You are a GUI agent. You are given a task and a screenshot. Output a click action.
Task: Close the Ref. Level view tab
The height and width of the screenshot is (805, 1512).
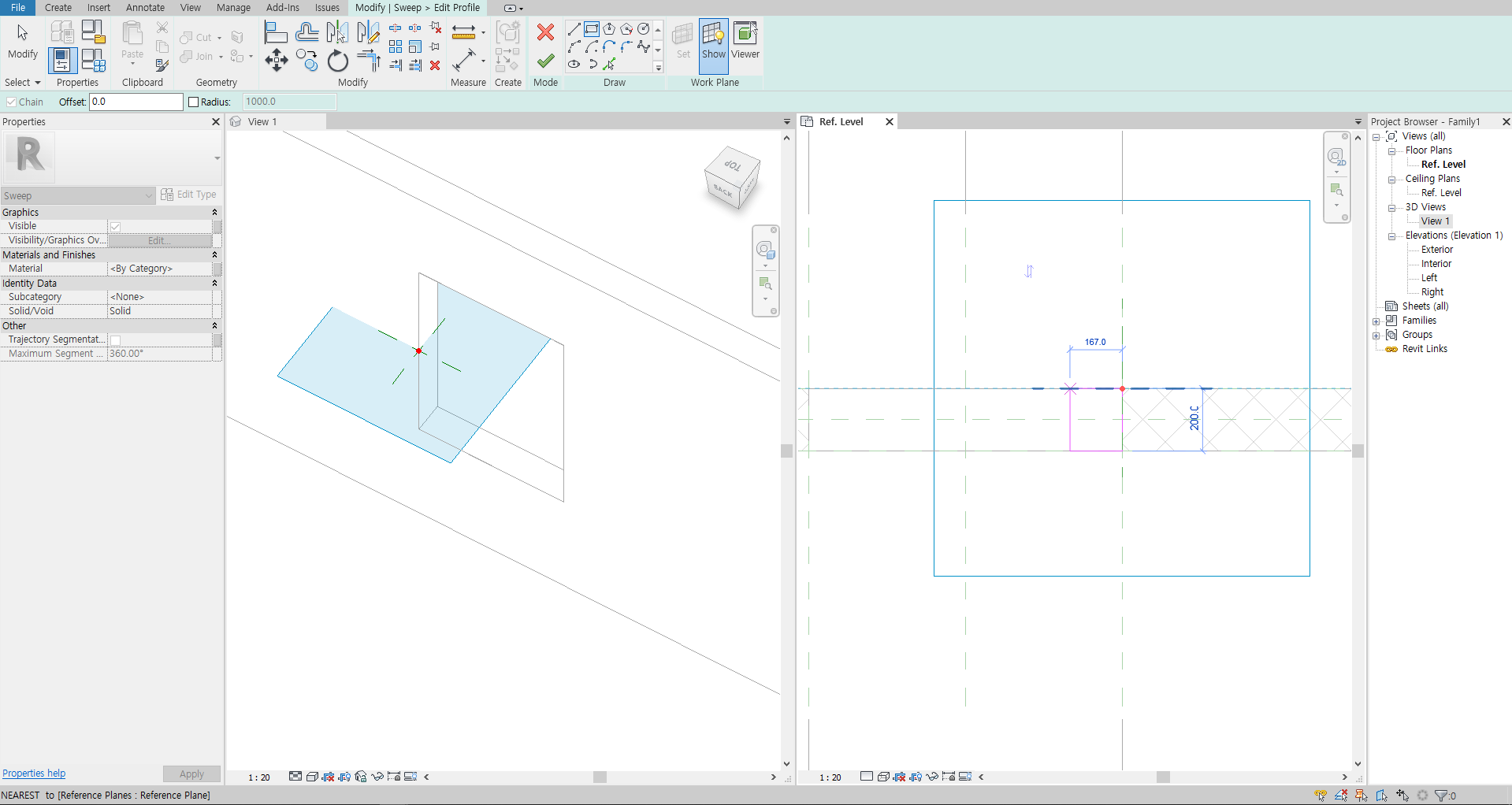889,122
